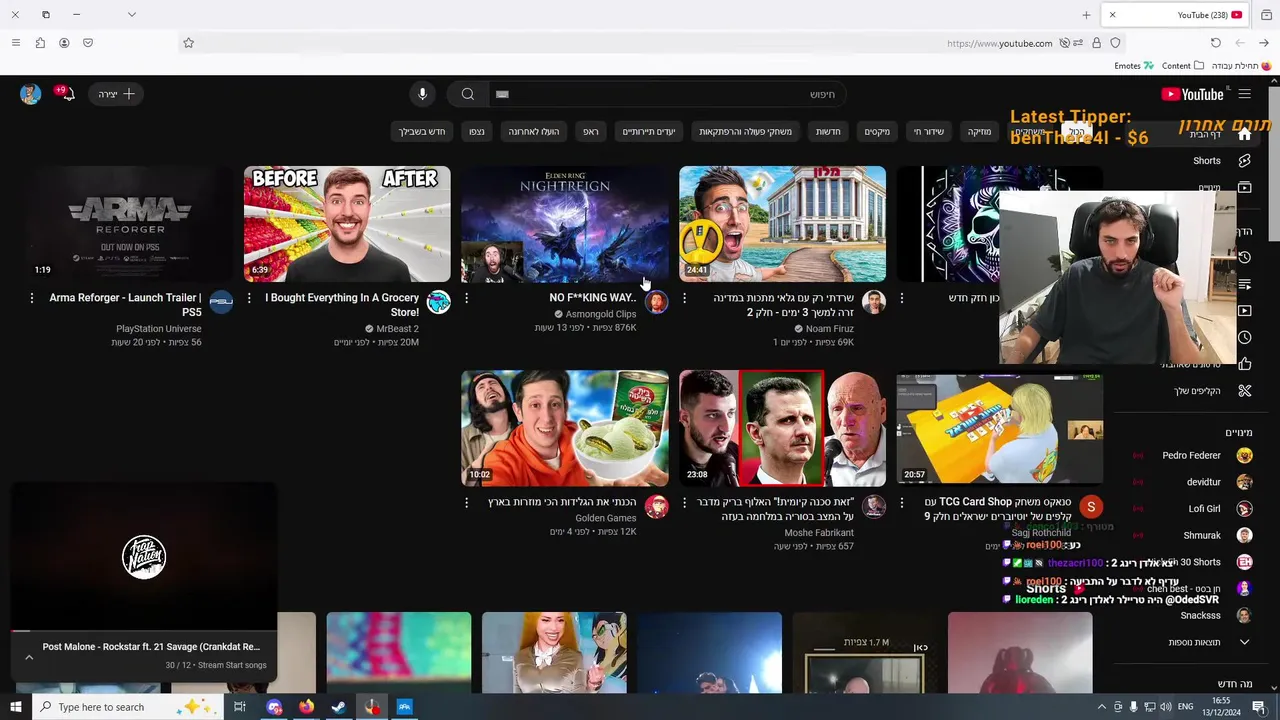1280x720 pixels.
Task: Start voice search with the microphone icon
Action: coord(422,94)
